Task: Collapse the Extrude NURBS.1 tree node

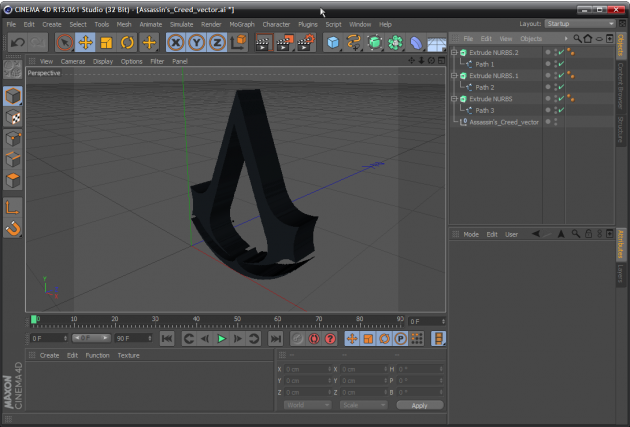Action: pyautogui.click(x=454, y=76)
